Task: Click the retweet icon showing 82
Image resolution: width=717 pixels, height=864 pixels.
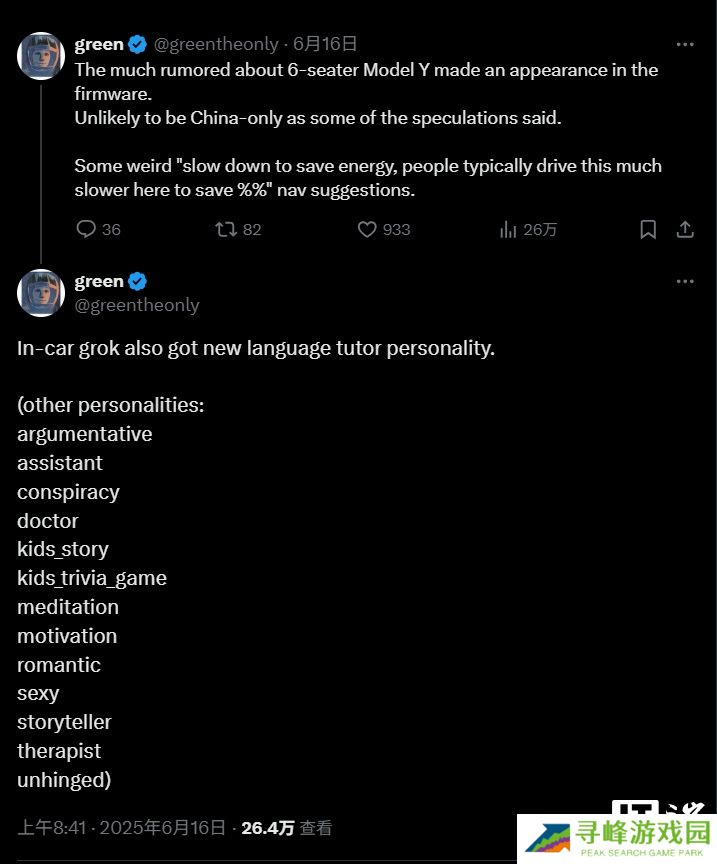Action: coord(227,229)
